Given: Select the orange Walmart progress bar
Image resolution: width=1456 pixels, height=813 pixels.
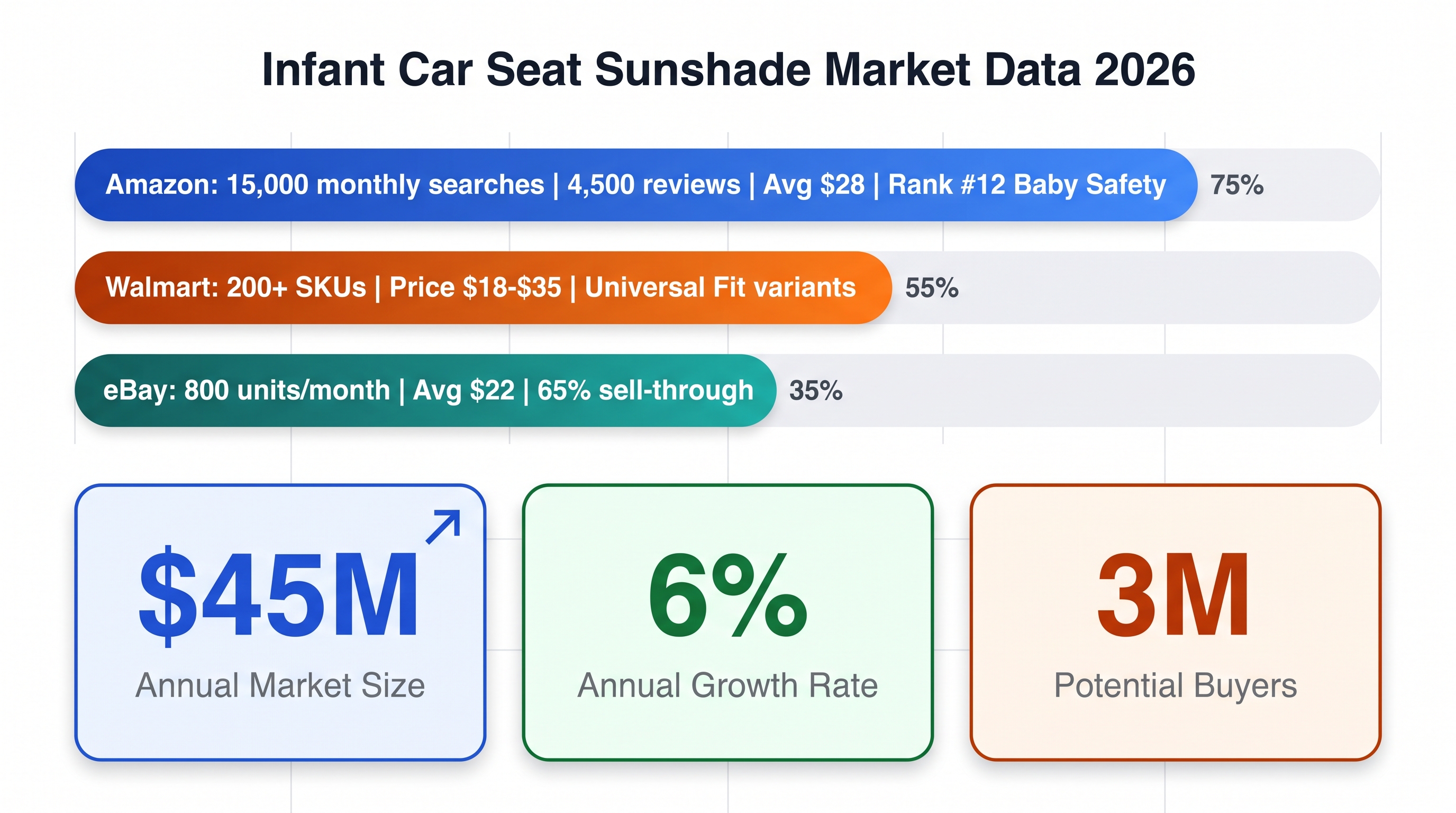Looking at the screenshot, I should point(483,288).
